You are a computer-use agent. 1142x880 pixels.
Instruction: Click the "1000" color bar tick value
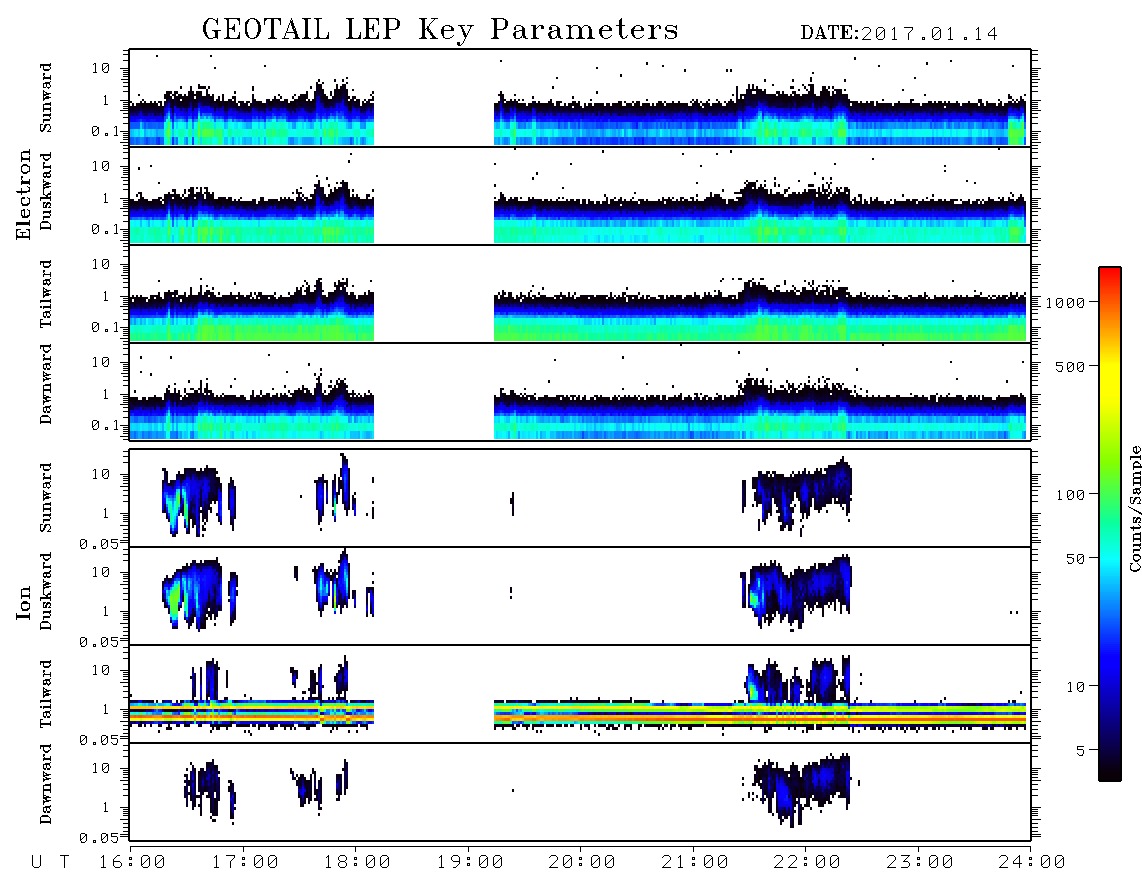[x=1065, y=303]
